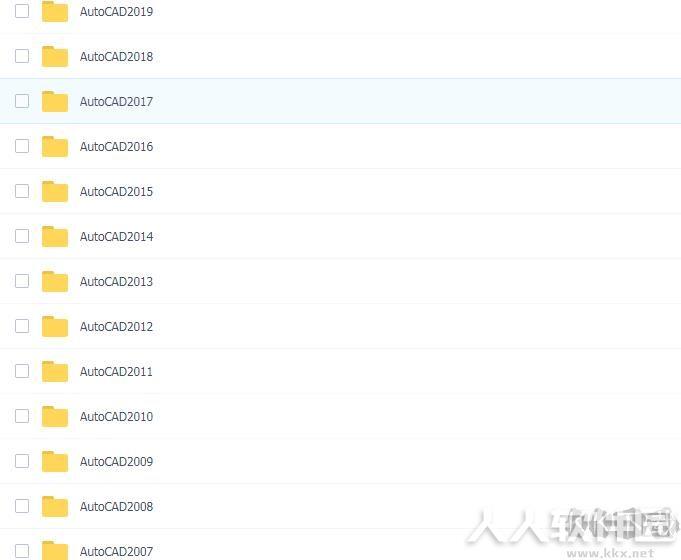Open the AutoCAD2007 name text
This screenshot has width=681, height=560.
(x=116, y=552)
